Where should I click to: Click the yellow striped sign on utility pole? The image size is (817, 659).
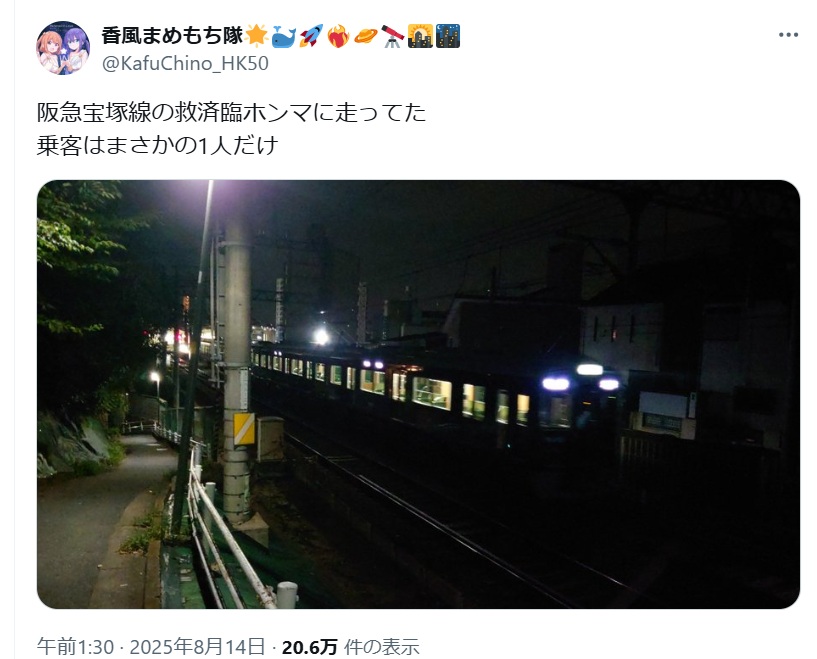244,429
